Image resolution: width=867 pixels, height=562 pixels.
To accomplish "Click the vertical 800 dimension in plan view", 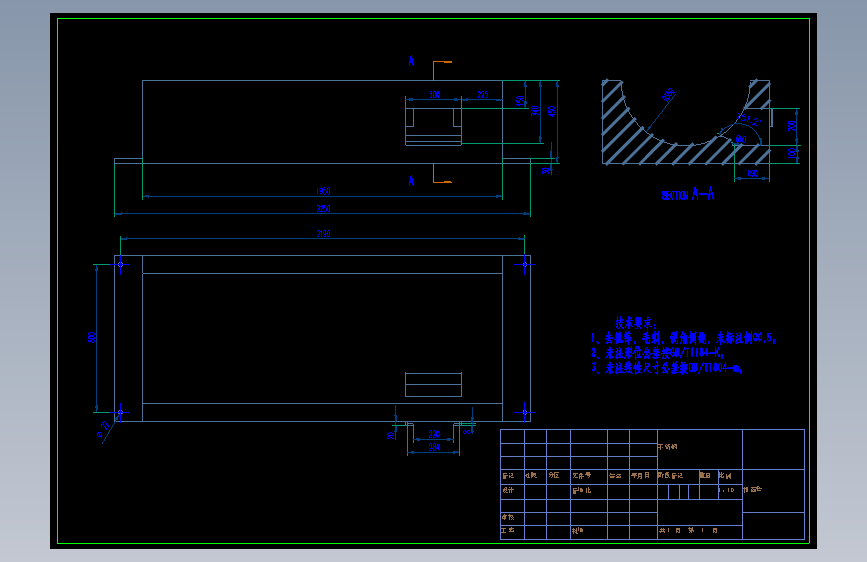I will tap(92, 337).
